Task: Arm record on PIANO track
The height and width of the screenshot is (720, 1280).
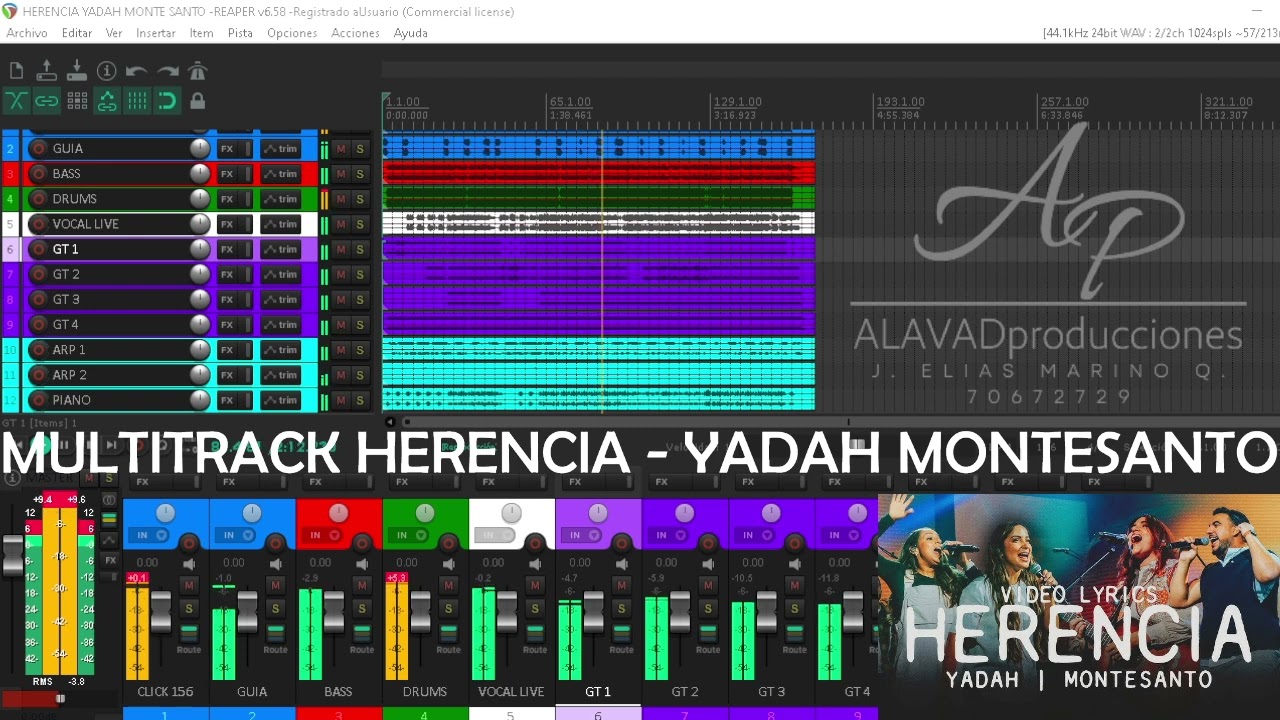Action: [39, 400]
